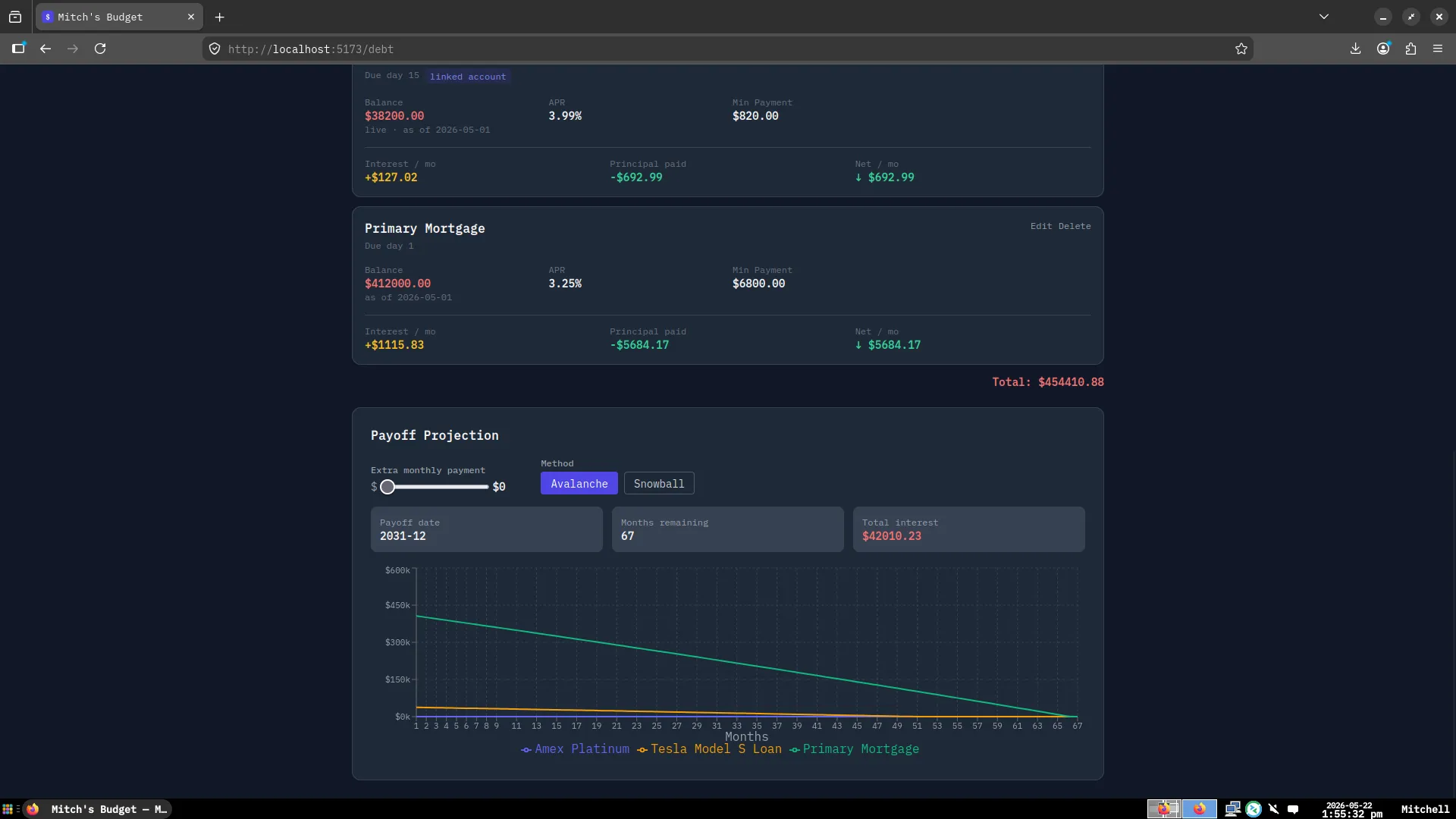Image resolution: width=1456 pixels, height=819 pixels.
Task: Close the Mitch's Budget tab
Action: (x=191, y=17)
